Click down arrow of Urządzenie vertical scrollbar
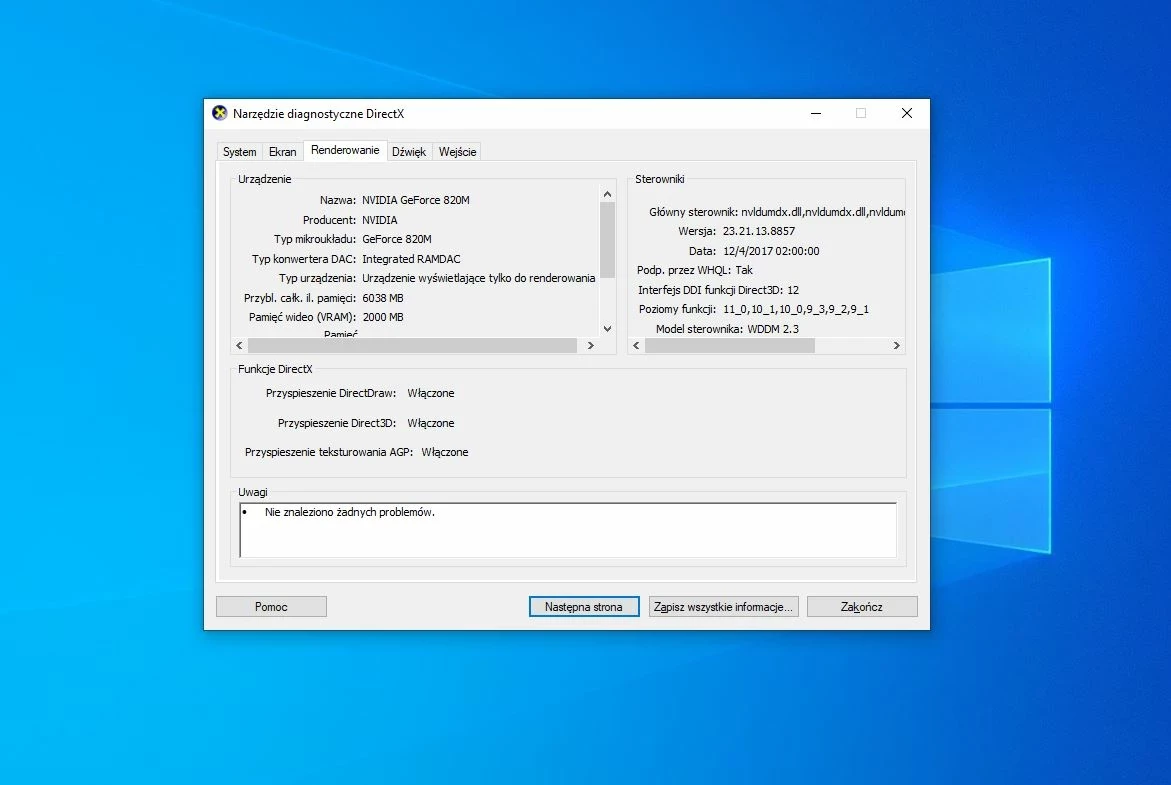1171x785 pixels. pyautogui.click(x=607, y=329)
